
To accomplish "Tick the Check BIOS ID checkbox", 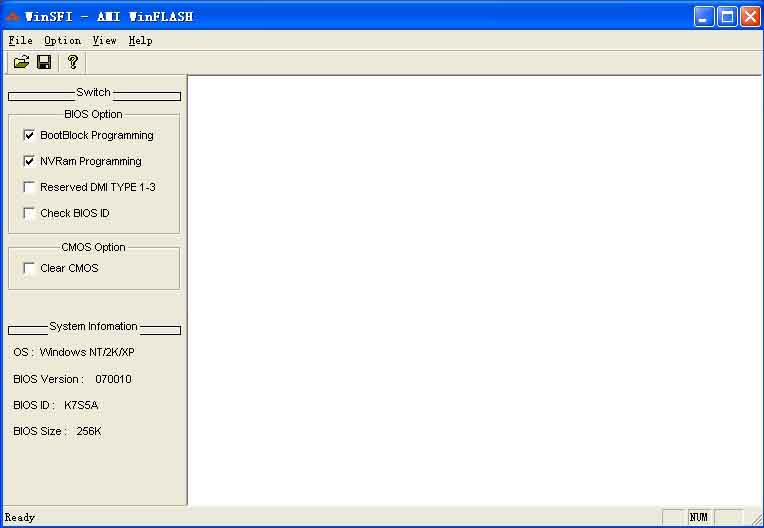I will [x=29, y=213].
